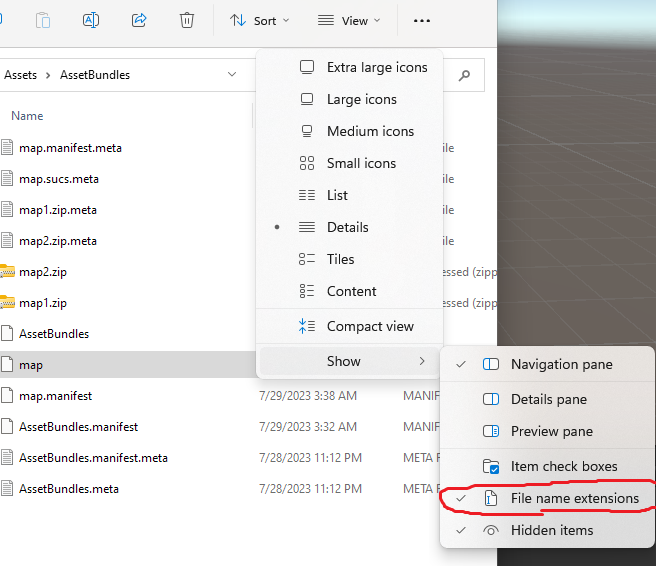Click the Delete trash can icon
The image size is (656, 566).
[x=187, y=20]
